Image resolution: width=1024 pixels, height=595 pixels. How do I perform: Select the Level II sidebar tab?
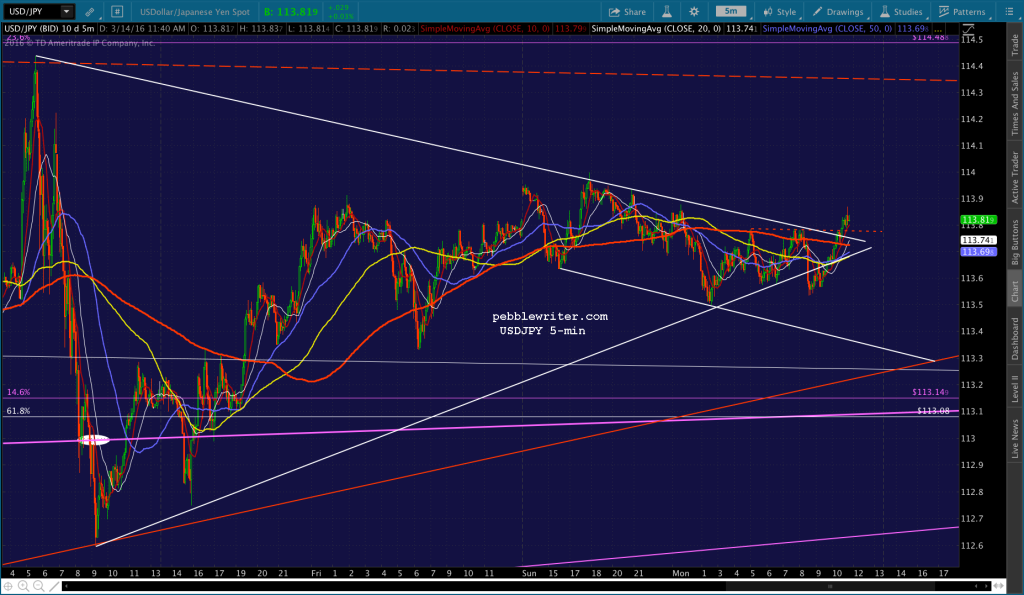(x=1015, y=389)
